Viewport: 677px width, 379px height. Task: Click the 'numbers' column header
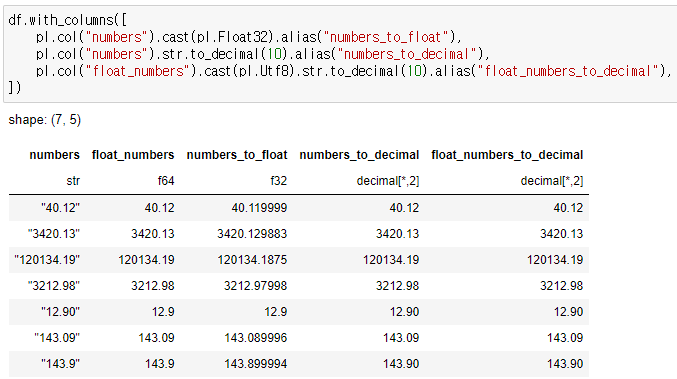pos(54,155)
